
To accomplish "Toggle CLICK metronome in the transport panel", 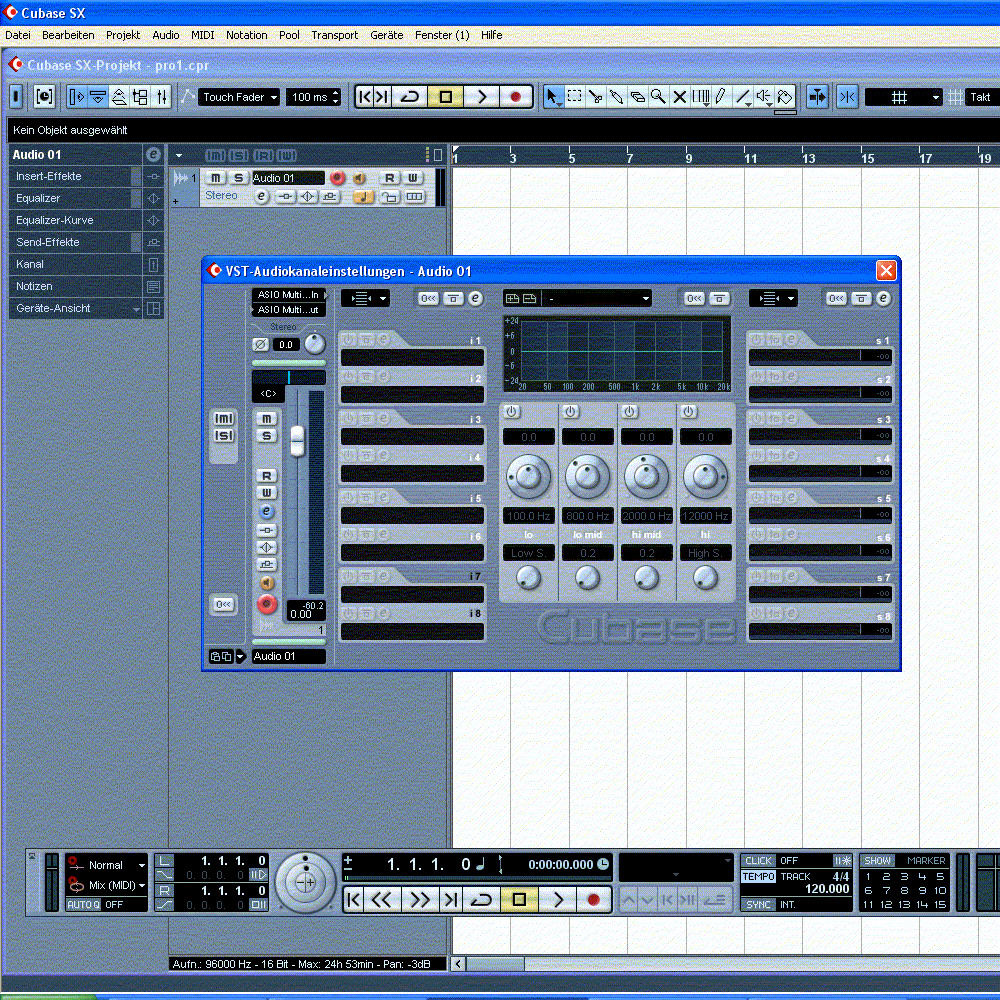I will [x=758, y=860].
